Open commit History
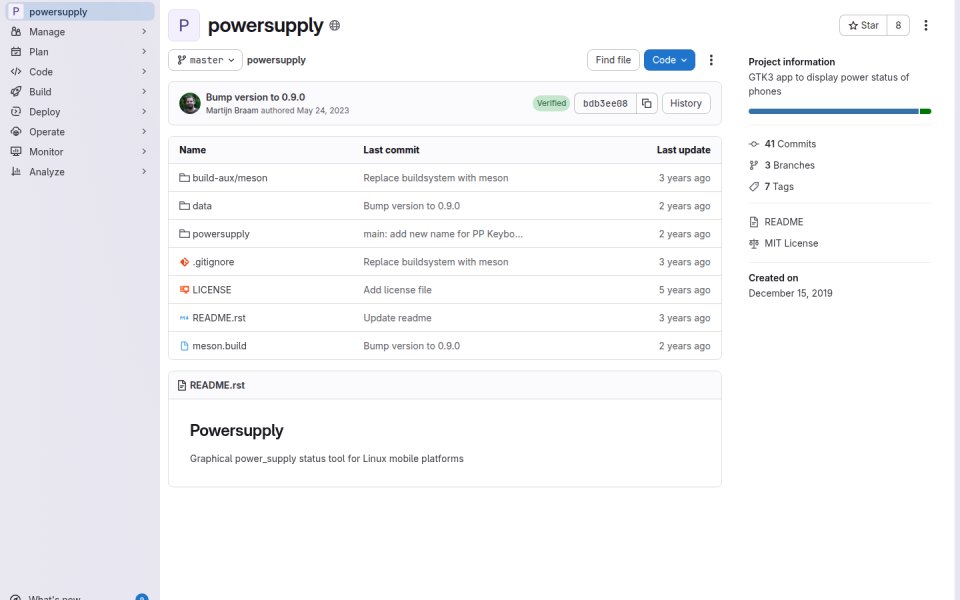Viewport: 960px width, 600px height. point(686,103)
